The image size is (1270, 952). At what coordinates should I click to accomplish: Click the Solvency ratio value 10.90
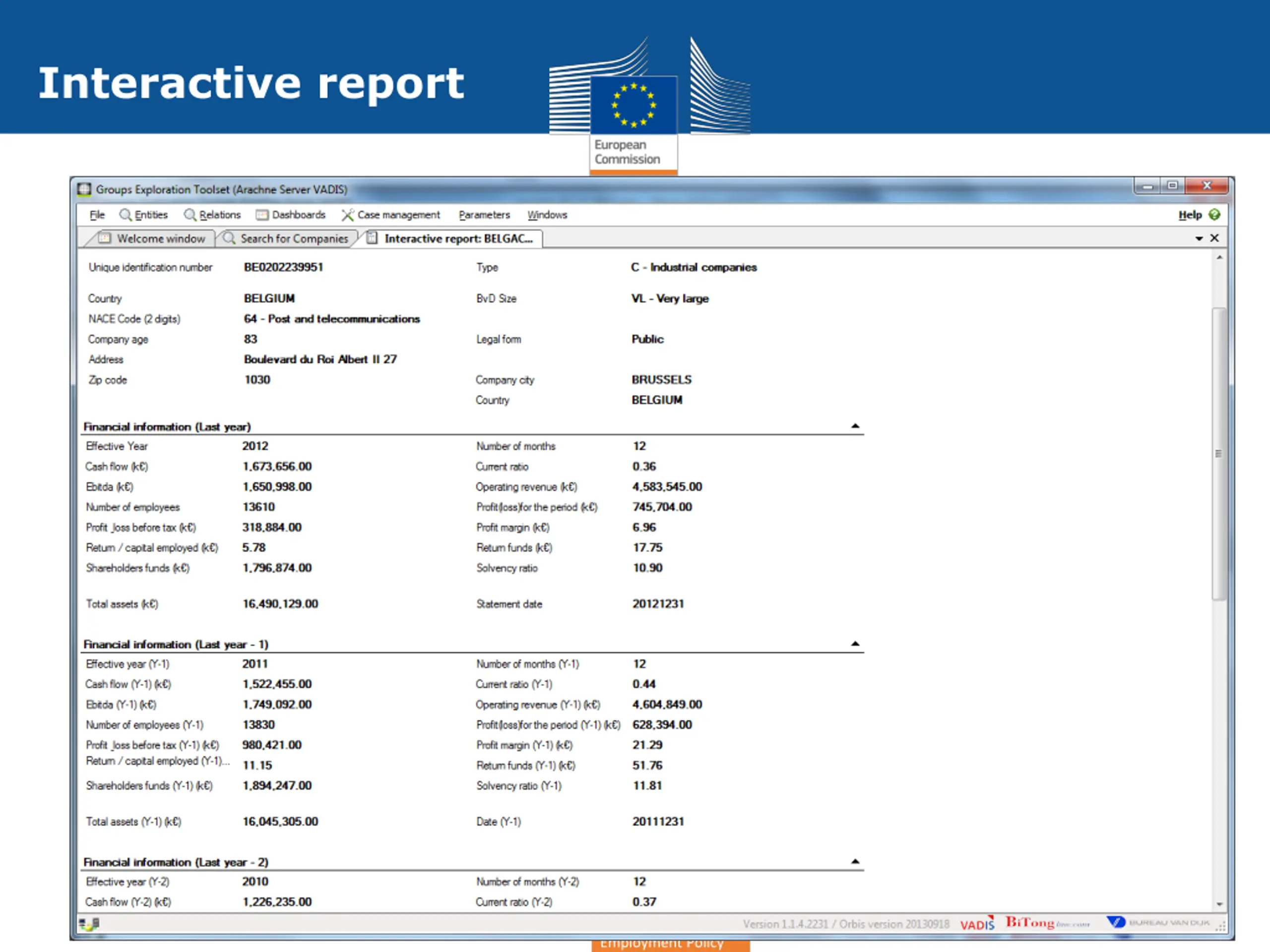point(647,568)
